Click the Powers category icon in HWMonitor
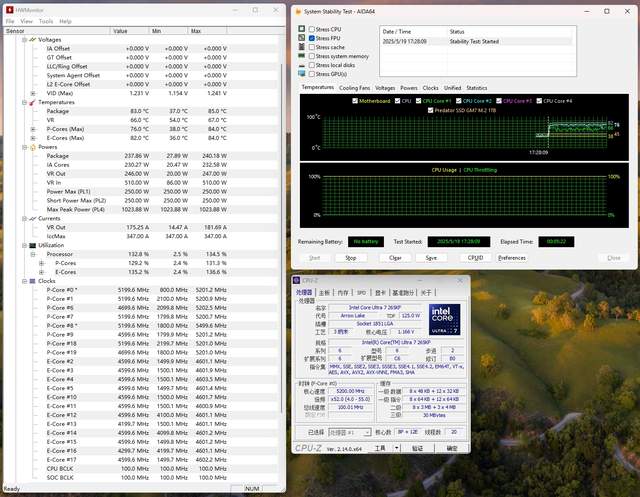 tap(31, 147)
